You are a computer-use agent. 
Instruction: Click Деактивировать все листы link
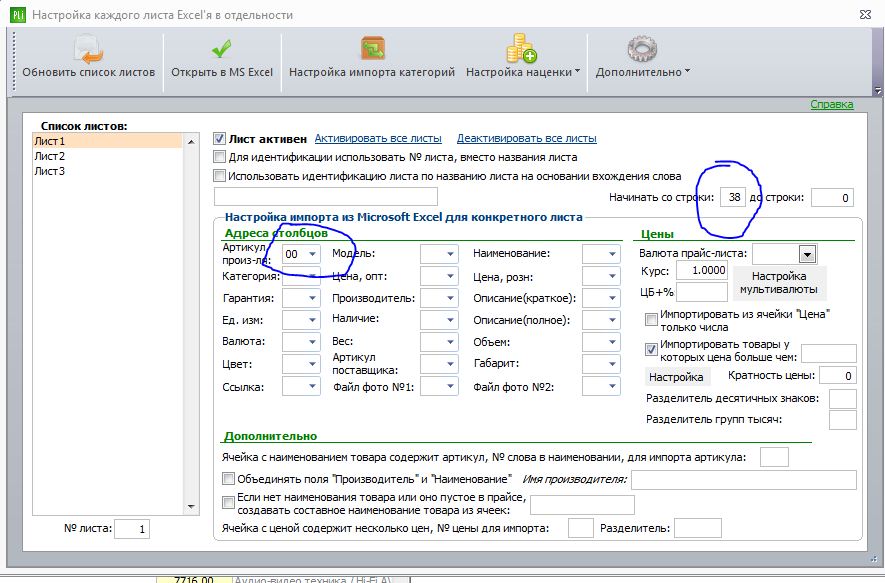click(527, 138)
